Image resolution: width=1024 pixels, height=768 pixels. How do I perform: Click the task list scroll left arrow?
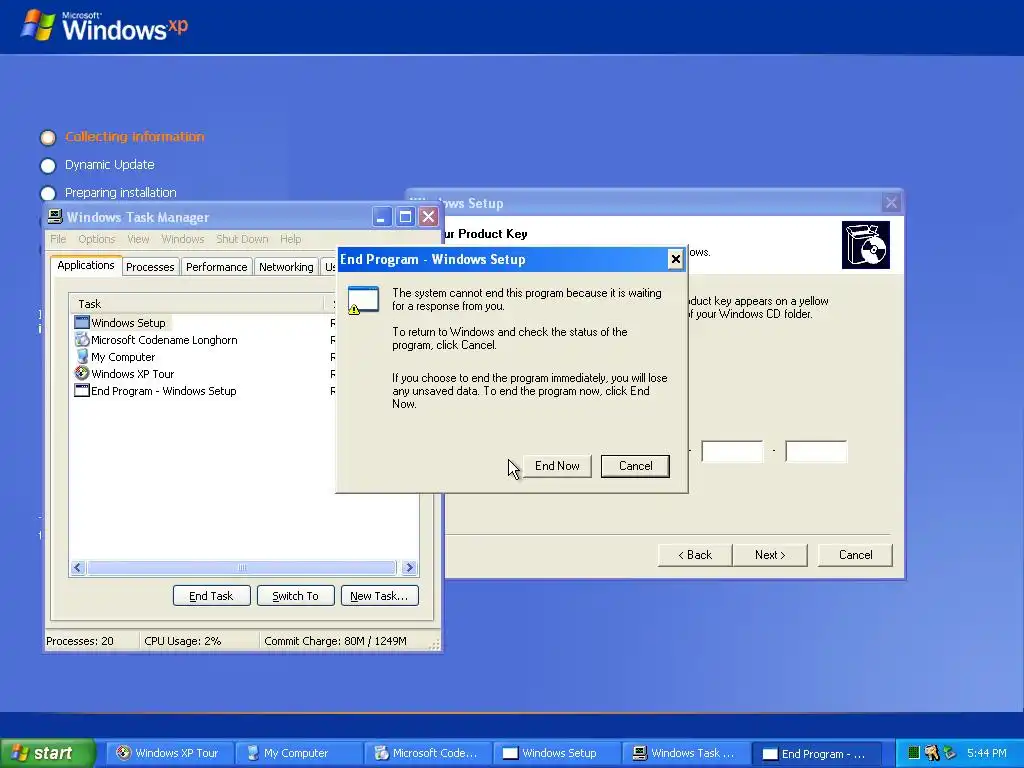coord(78,568)
